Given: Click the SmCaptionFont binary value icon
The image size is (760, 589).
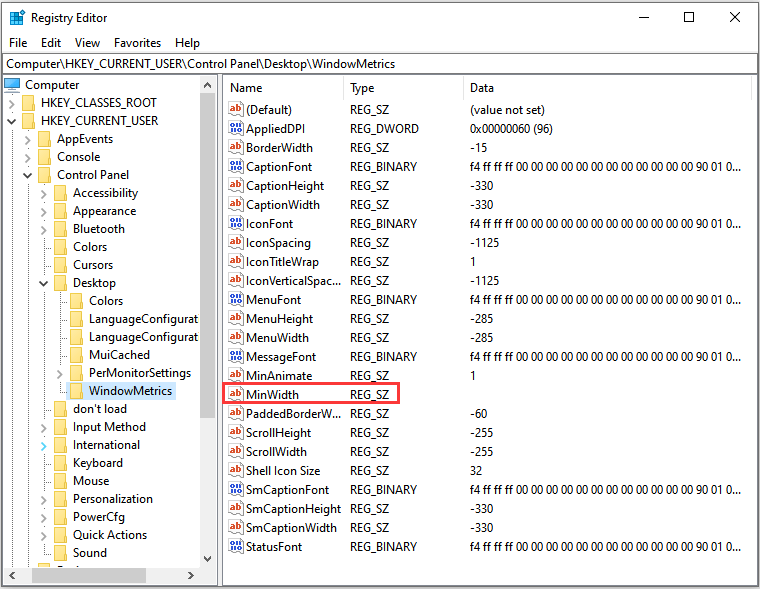Looking at the screenshot, I should pos(236,490).
